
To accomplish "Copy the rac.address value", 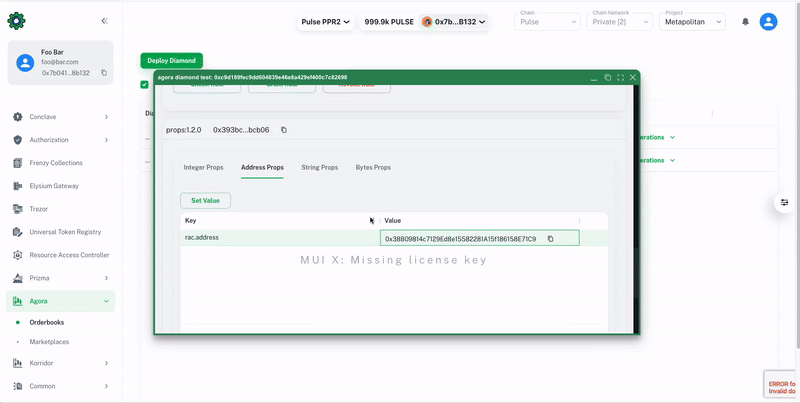I will click(550, 239).
